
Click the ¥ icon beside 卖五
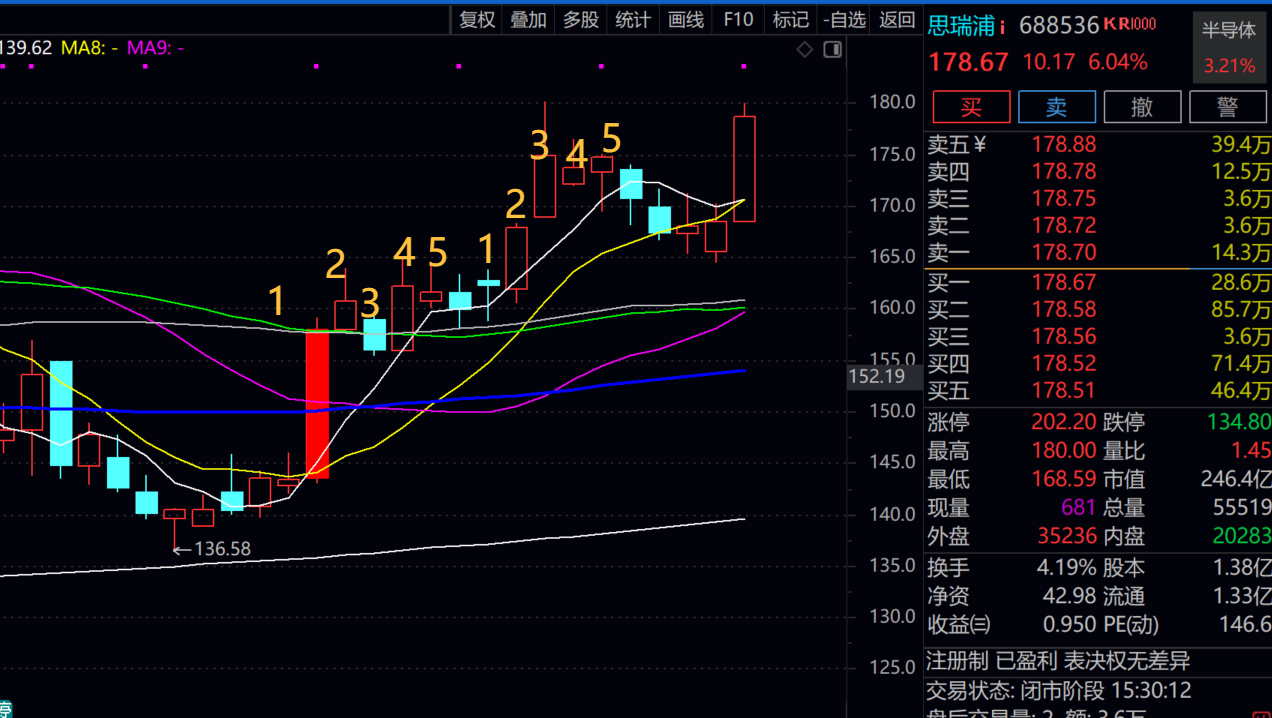979,145
